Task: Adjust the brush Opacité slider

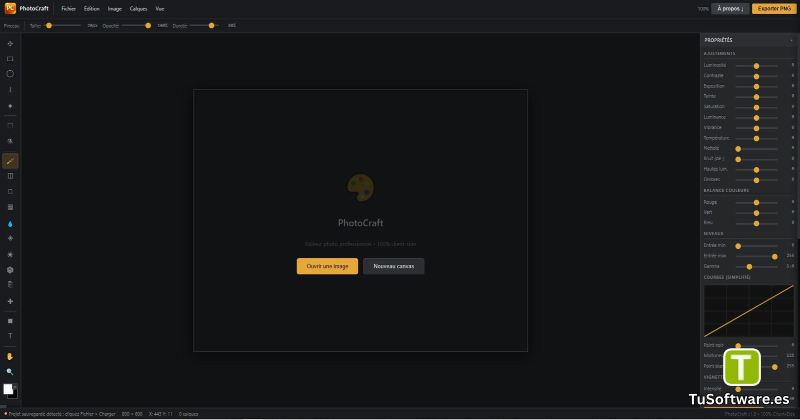Action: (x=136, y=26)
